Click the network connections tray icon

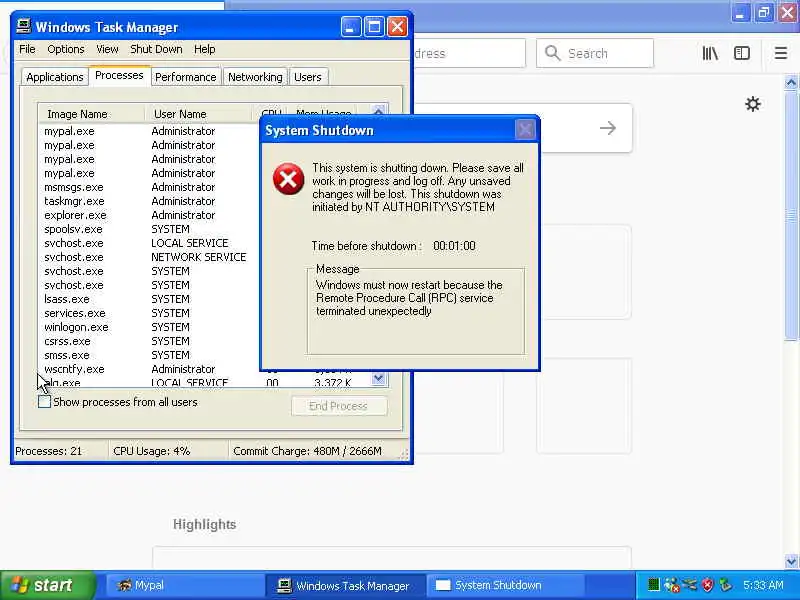pyautogui.click(x=689, y=585)
